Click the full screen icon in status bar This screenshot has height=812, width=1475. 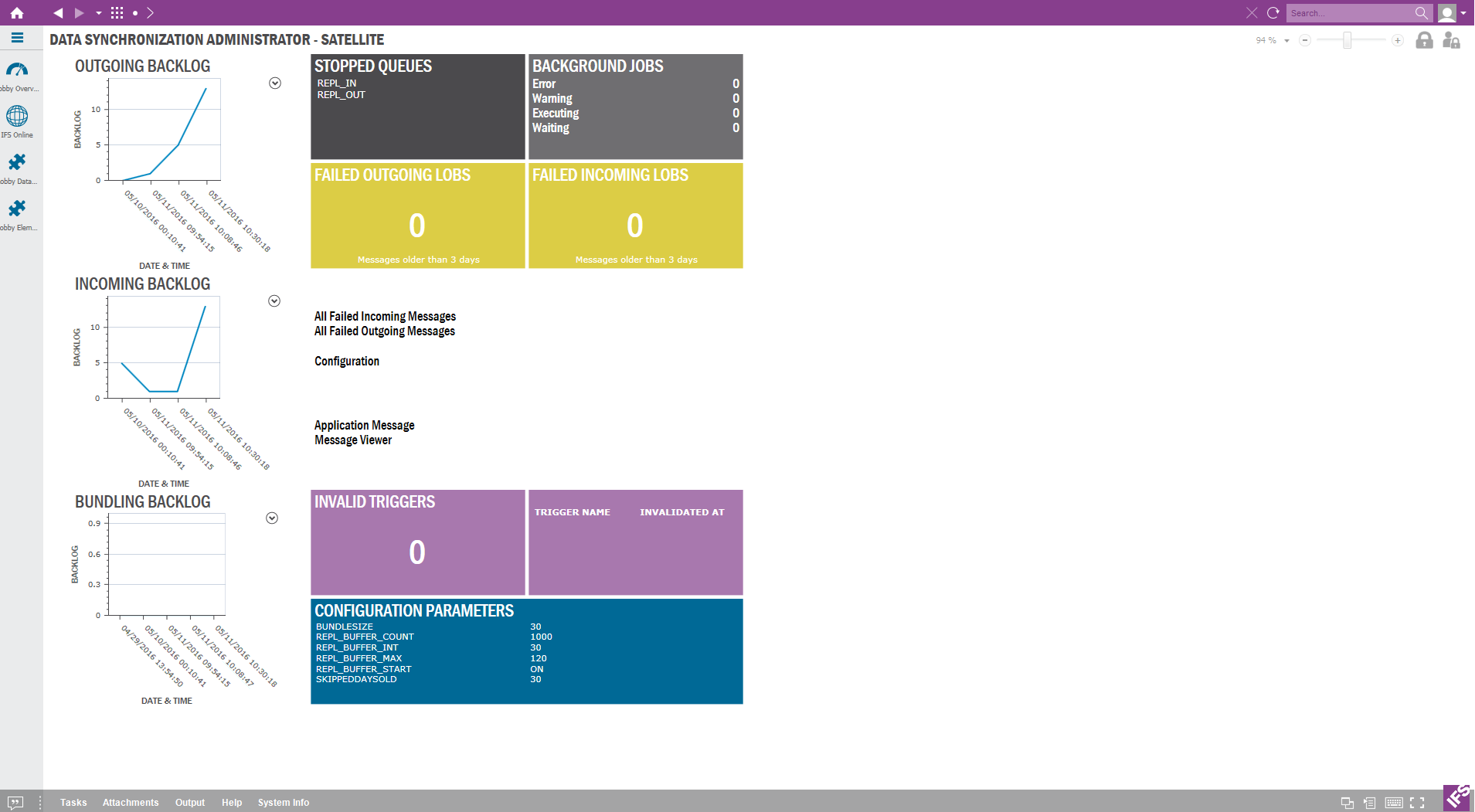pyautogui.click(x=1417, y=803)
